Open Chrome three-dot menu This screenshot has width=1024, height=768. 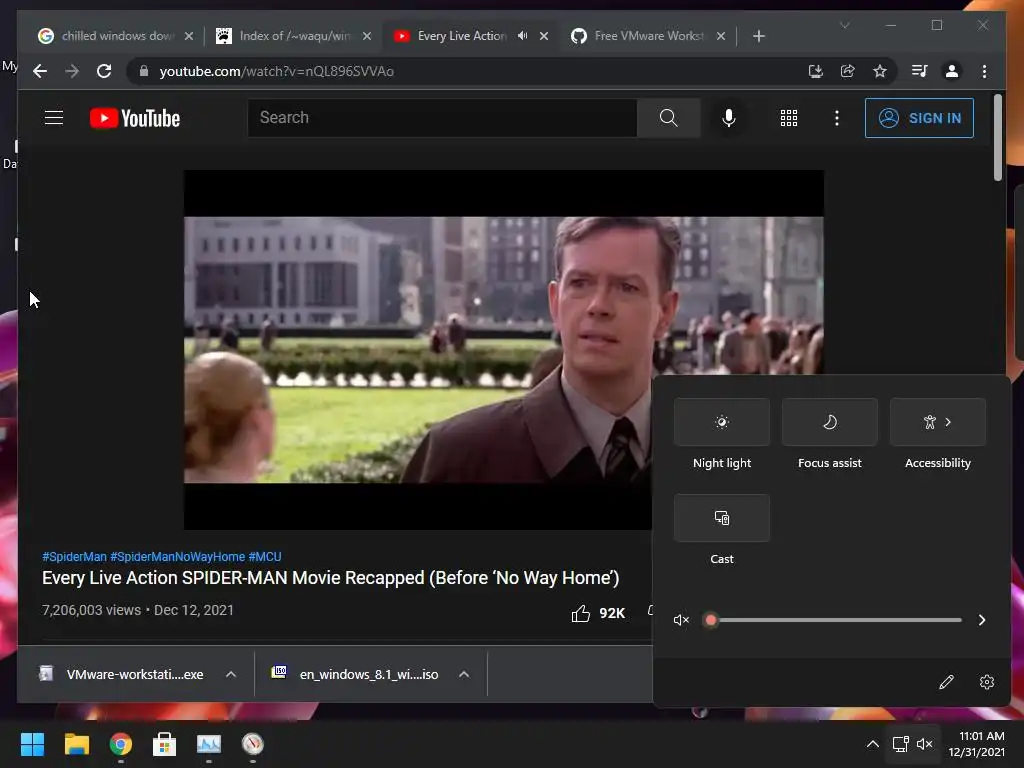pos(984,71)
